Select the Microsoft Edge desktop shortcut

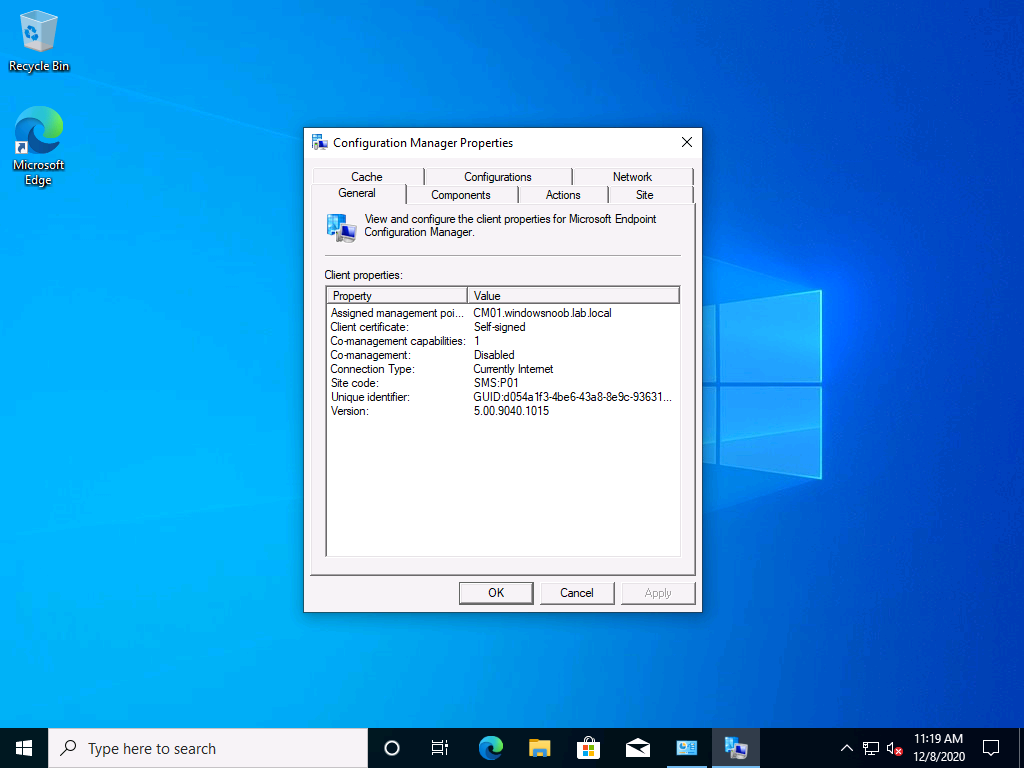(39, 146)
